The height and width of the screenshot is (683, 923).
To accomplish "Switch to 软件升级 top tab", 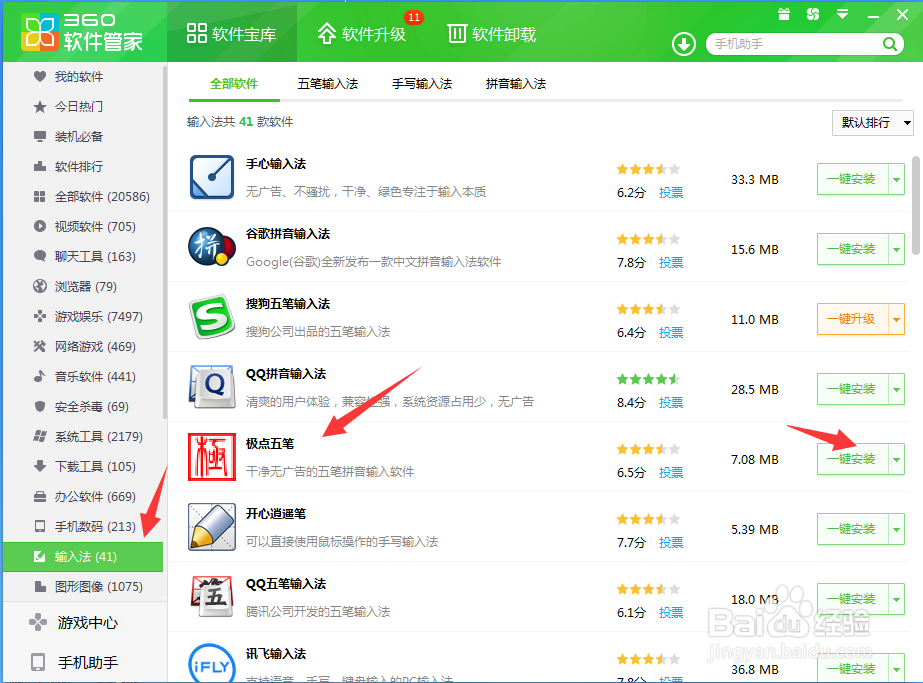I will (361, 34).
